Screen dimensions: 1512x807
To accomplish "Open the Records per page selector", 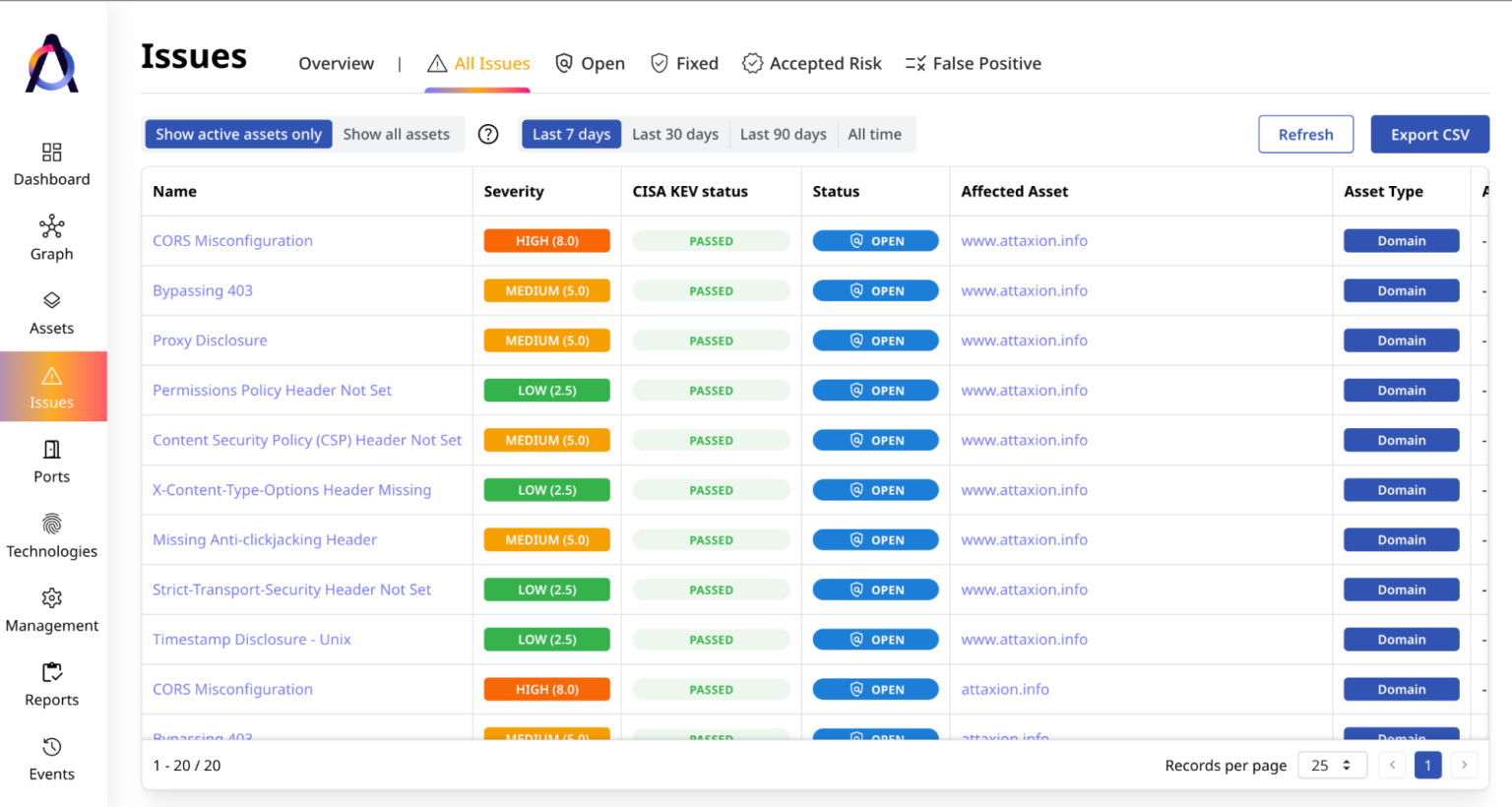I will click(1332, 765).
